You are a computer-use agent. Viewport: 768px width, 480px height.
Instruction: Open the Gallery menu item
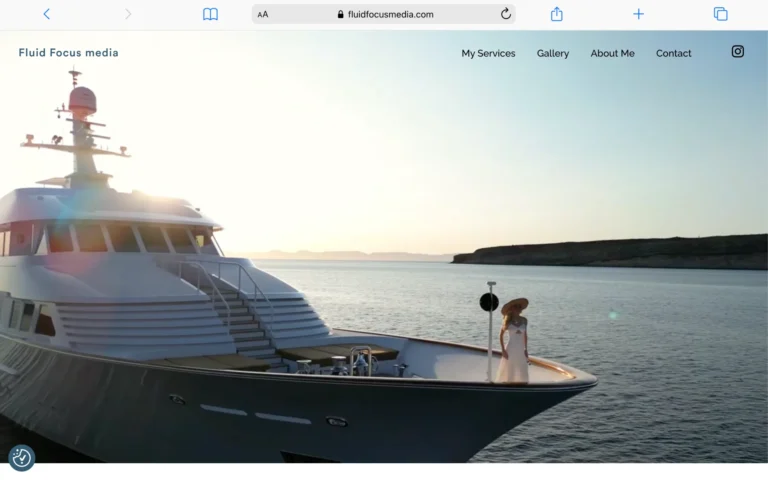click(552, 53)
